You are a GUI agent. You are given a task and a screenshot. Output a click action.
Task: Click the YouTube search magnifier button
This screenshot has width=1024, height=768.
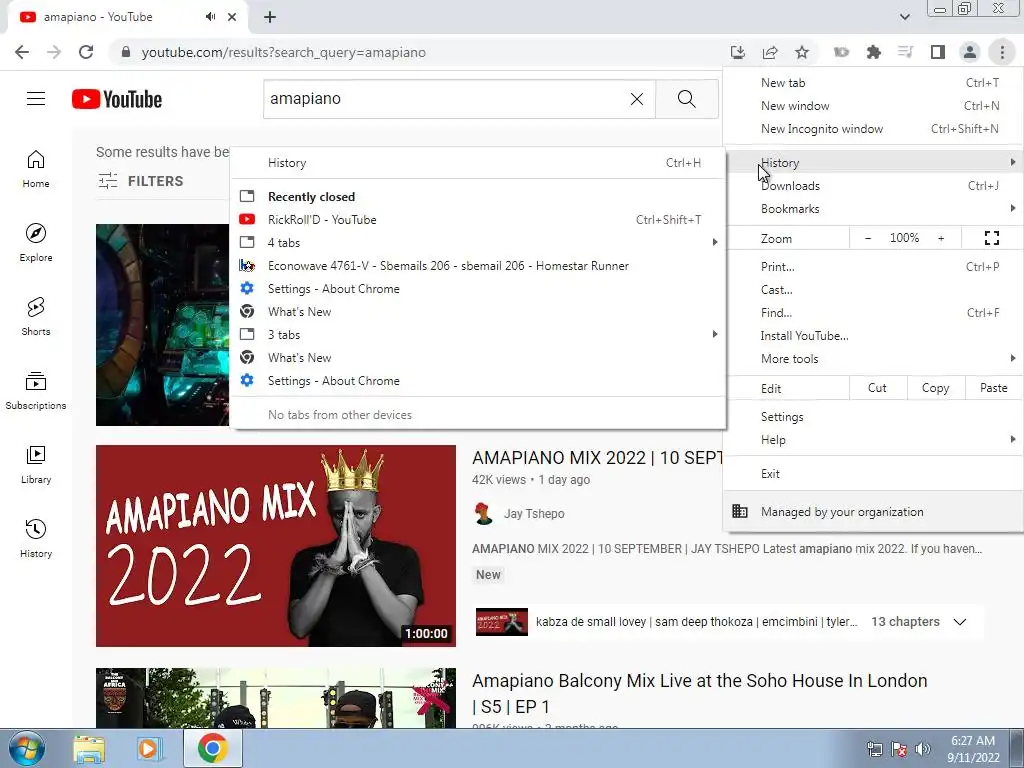click(686, 99)
